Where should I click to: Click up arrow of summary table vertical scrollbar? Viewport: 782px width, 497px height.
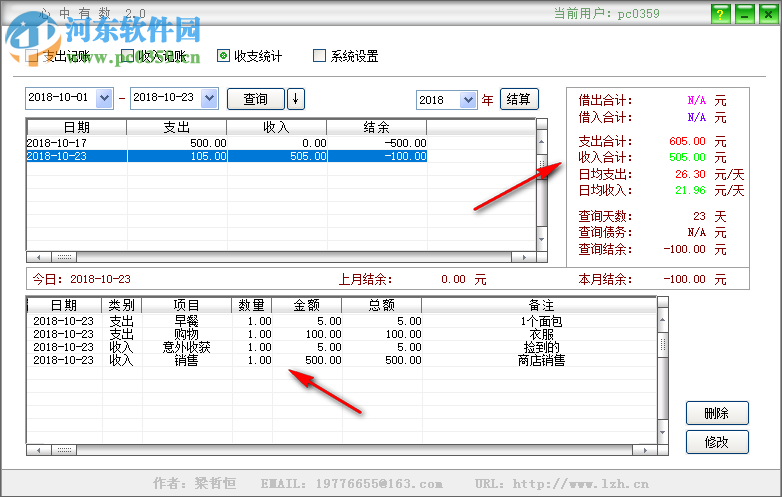click(542, 142)
